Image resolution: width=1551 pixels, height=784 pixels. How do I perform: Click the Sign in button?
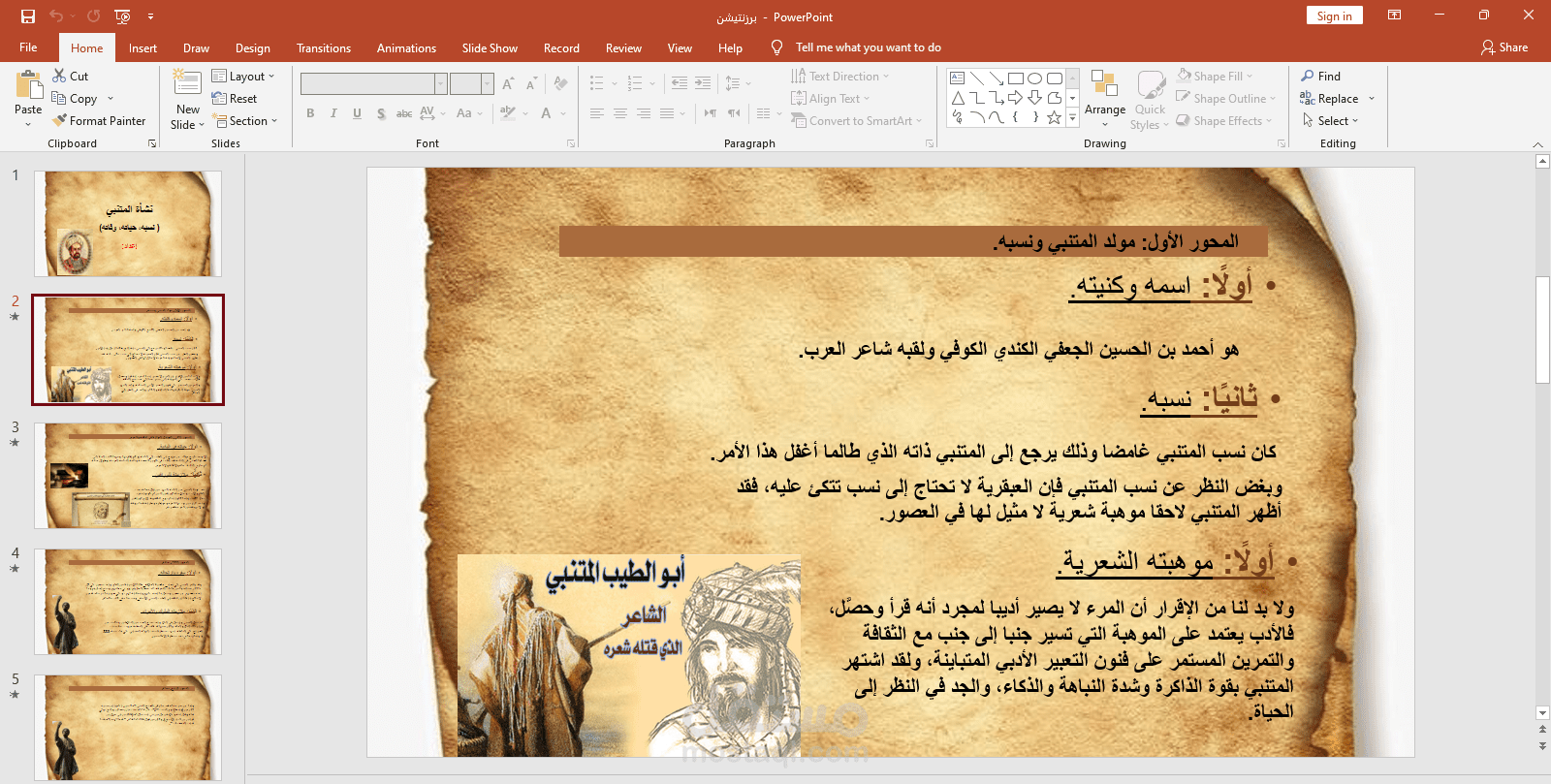(1335, 16)
